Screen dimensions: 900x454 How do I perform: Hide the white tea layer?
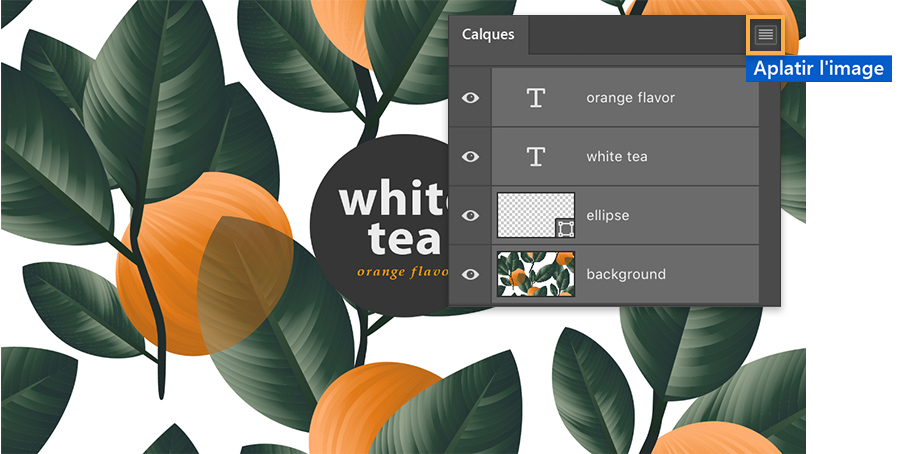[x=470, y=157]
